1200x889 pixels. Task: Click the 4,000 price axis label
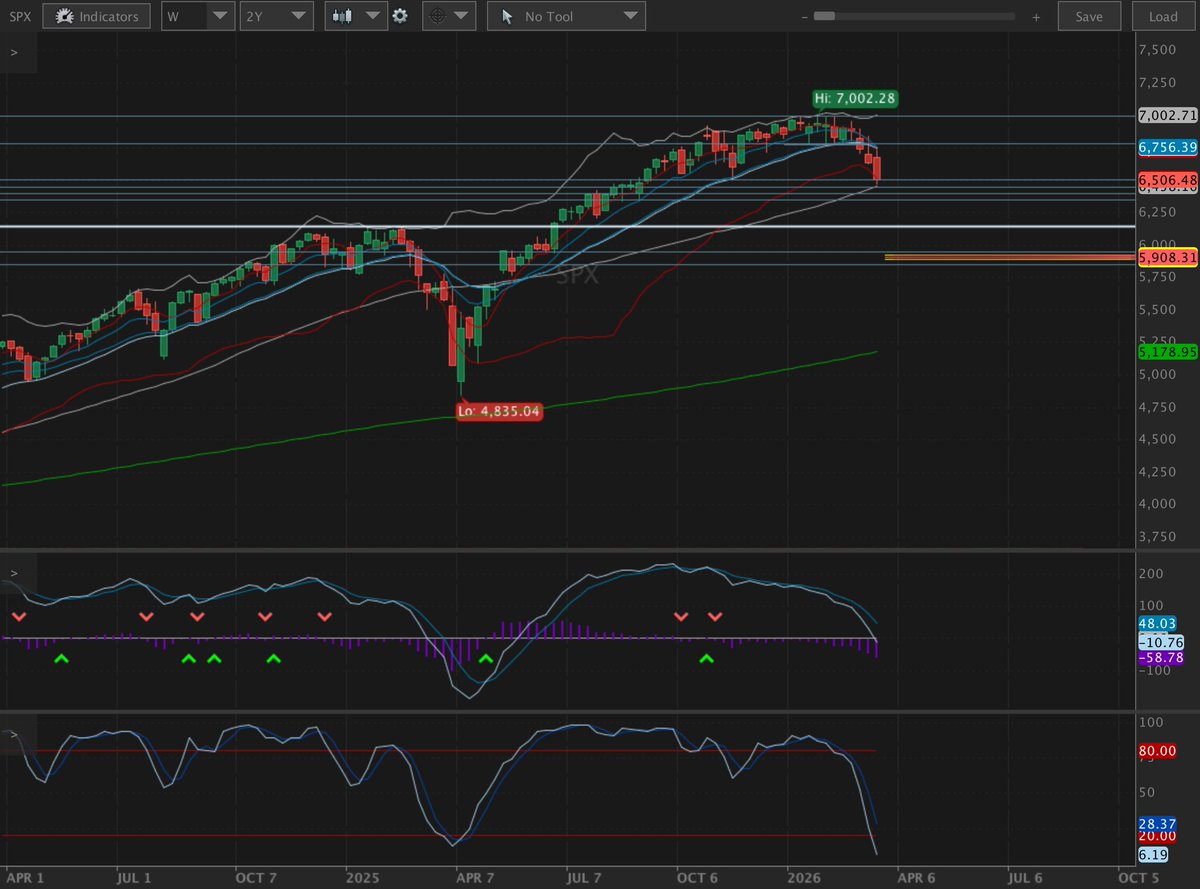(1157, 504)
